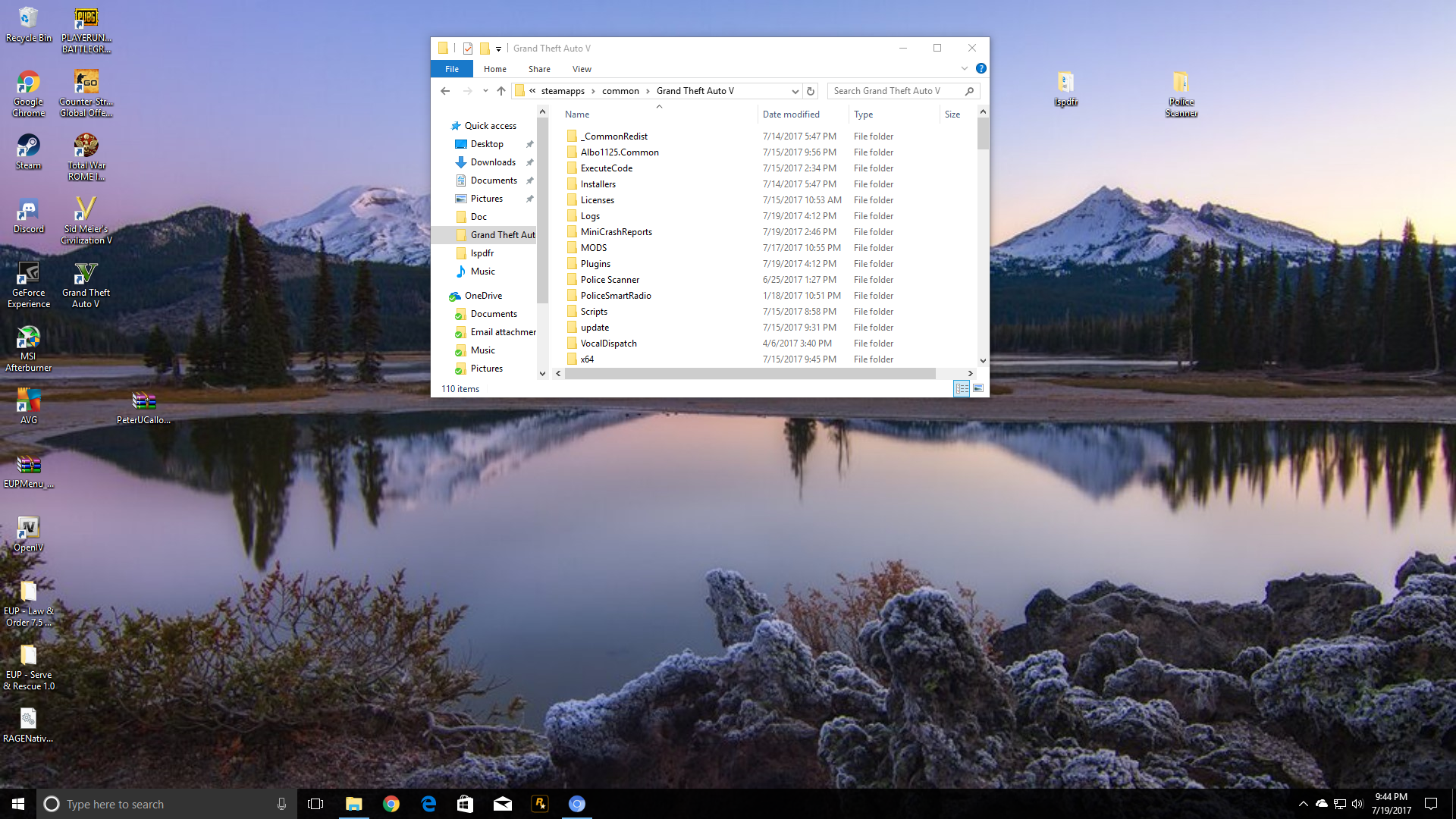Switch to details view layout
The image size is (1456, 819).
coord(962,388)
